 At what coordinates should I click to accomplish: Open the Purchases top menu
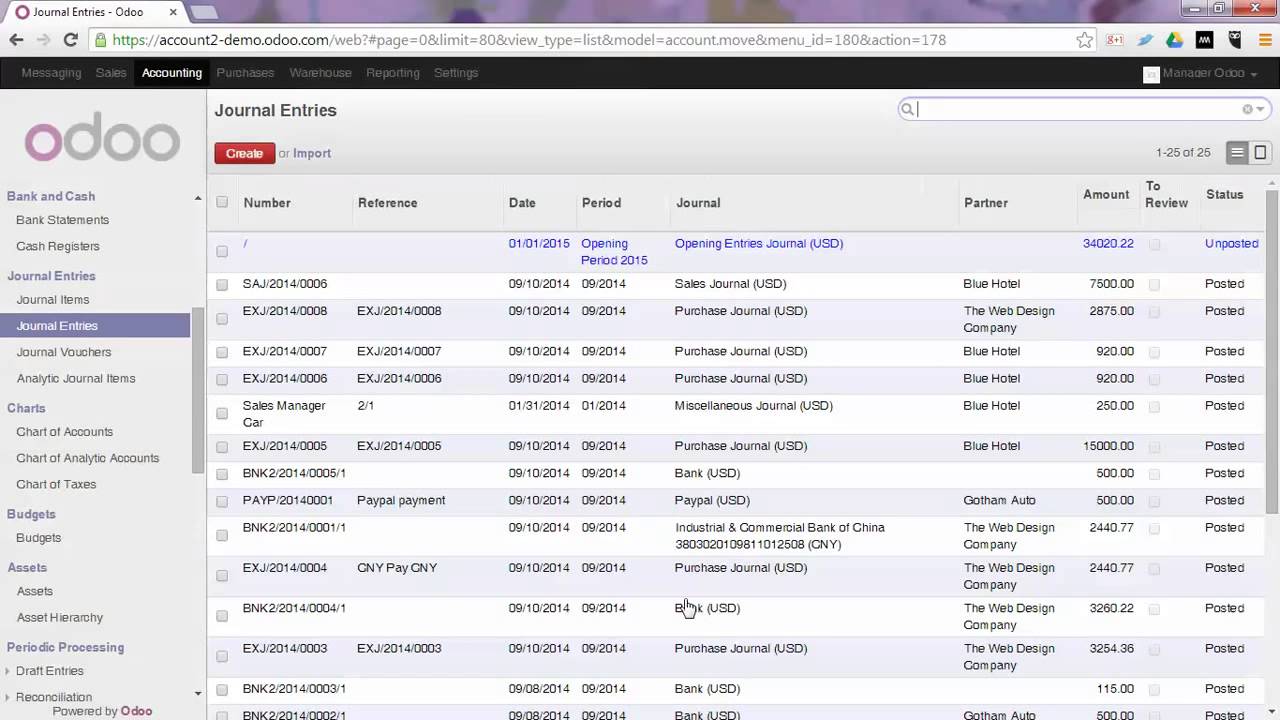pyautogui.click(x=245, y=73)
